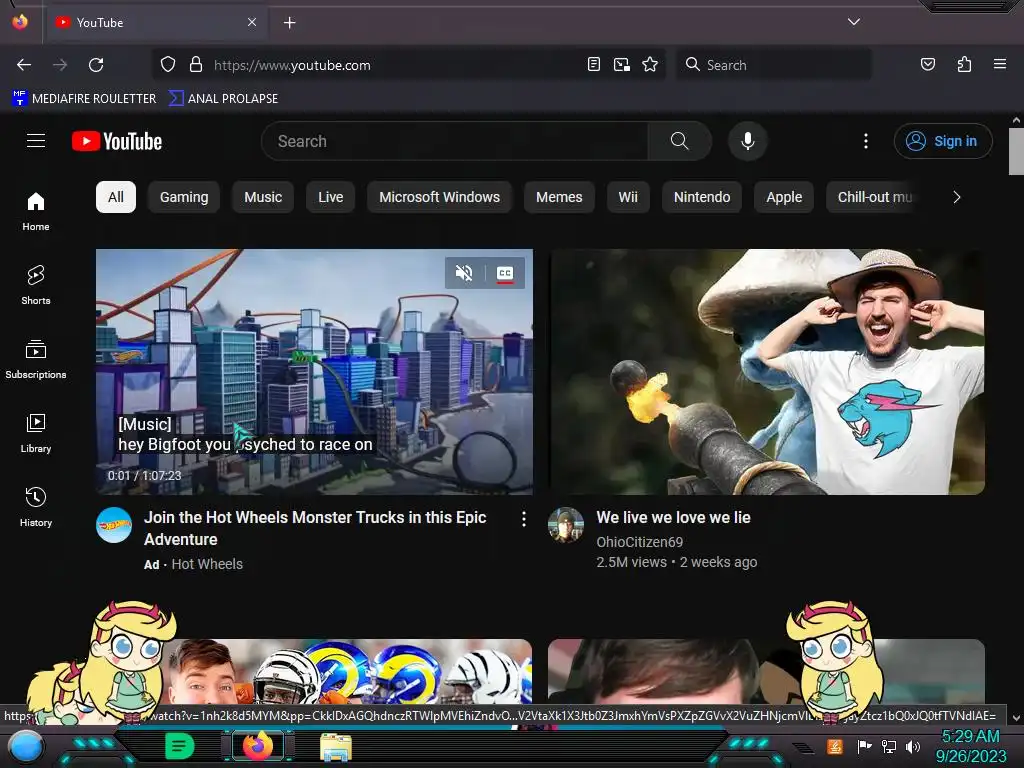The width and height of the screenshot is (1024, 768).
Task: Start voice search with the microphone icon
Action: click(x=748, y=141)
